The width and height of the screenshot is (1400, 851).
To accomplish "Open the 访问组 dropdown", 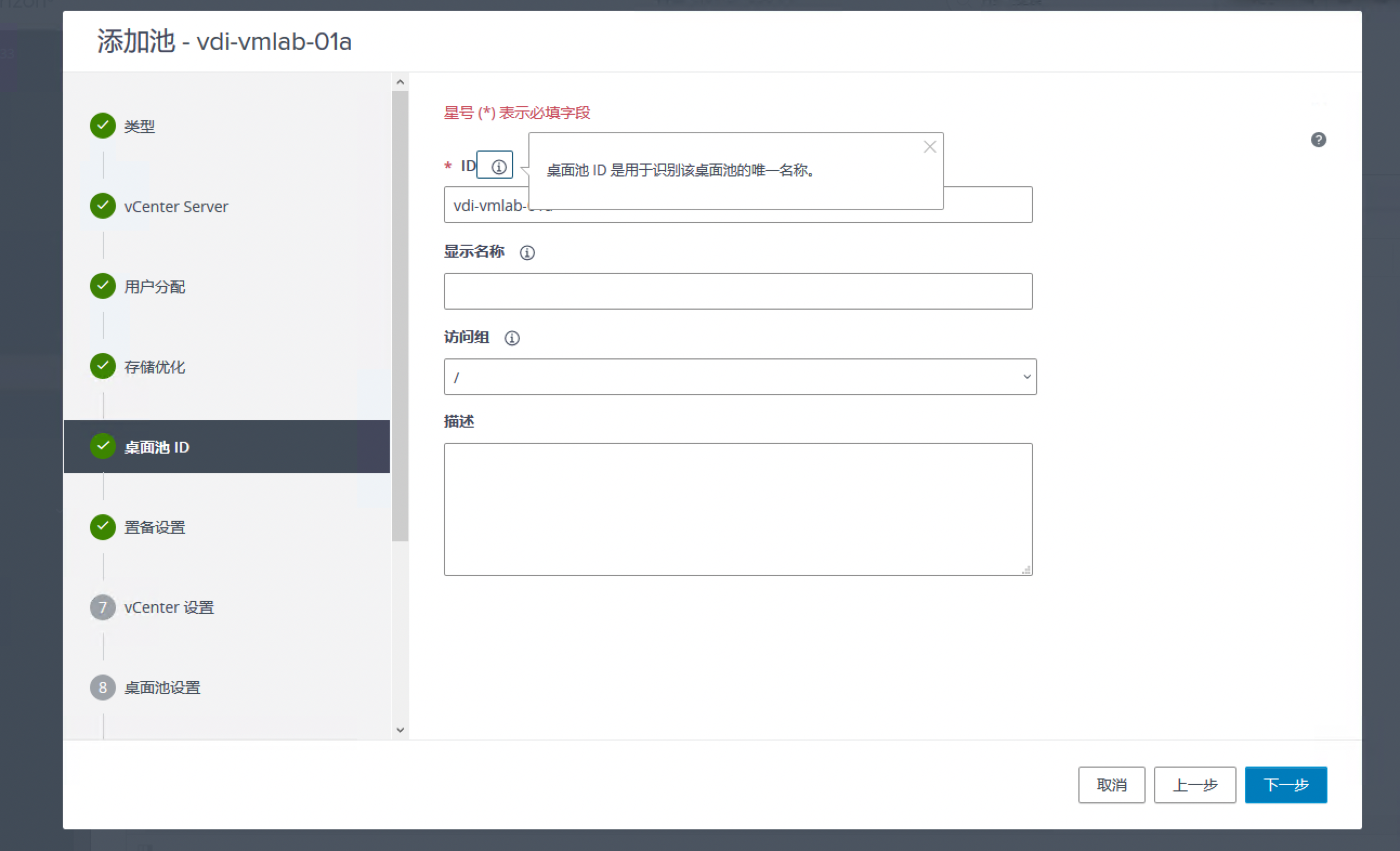I will 740,377.
